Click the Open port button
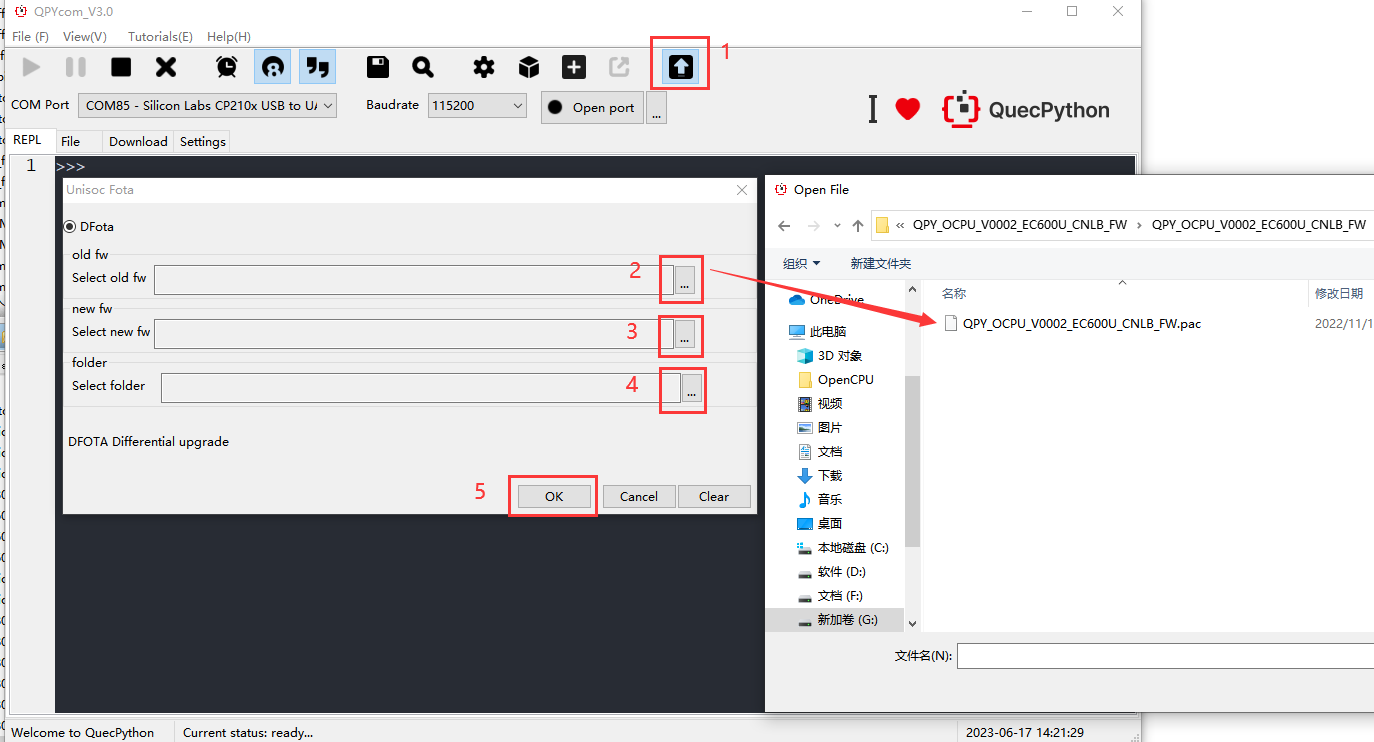The width and height of the screenshot is (1374, 742). (592, 108)
